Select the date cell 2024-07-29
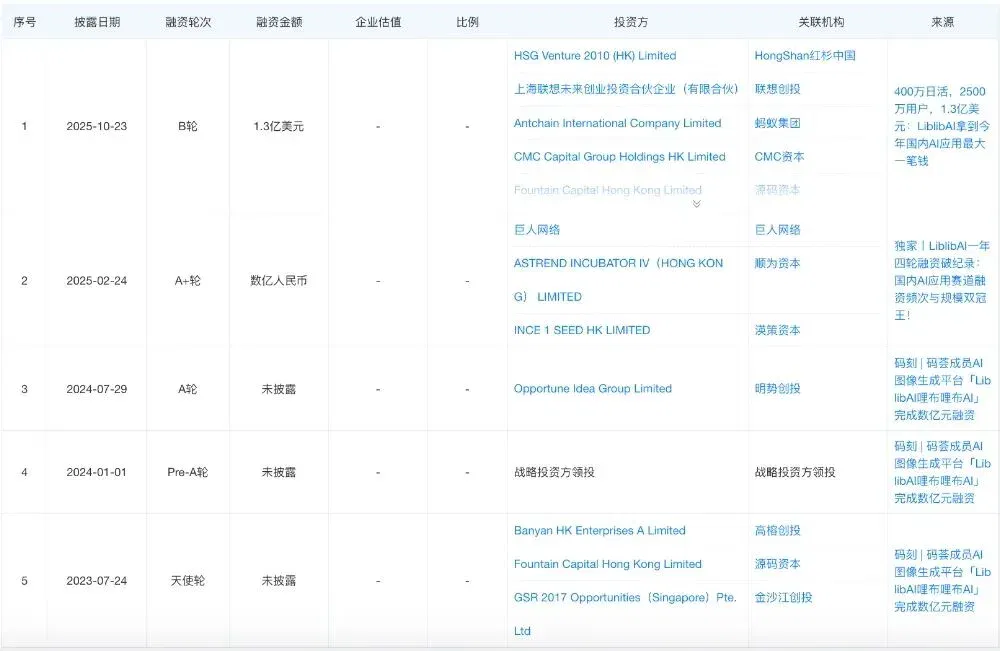Viewport: 1000px width, 651px height. point(97,389)
